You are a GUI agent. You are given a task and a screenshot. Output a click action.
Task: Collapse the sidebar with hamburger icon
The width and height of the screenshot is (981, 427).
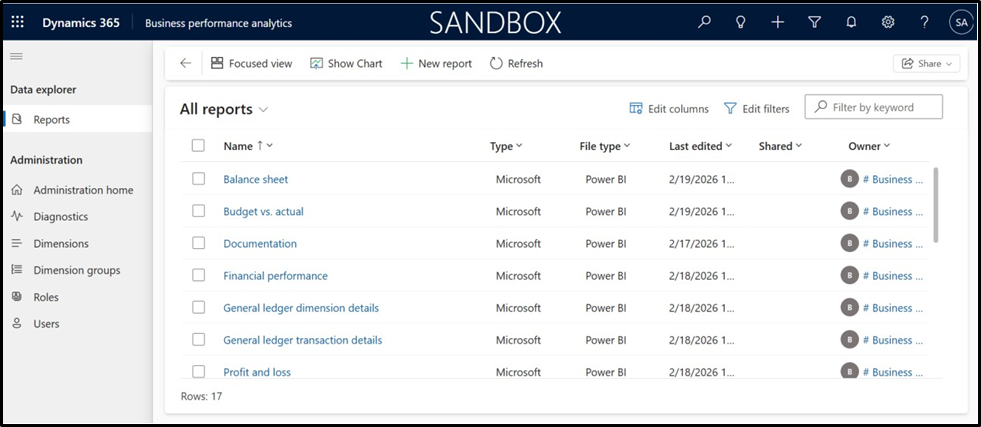click(x=16, y=56)
